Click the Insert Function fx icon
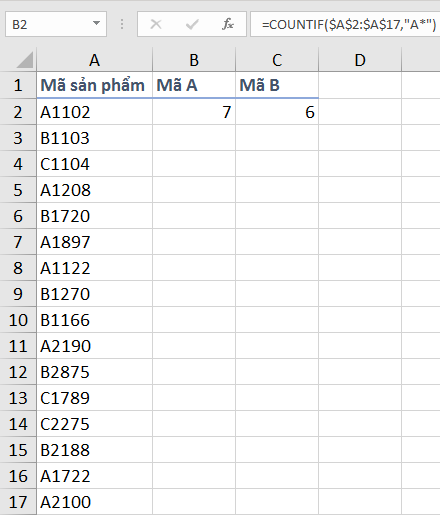440x515 pixels. pos(228,24)
